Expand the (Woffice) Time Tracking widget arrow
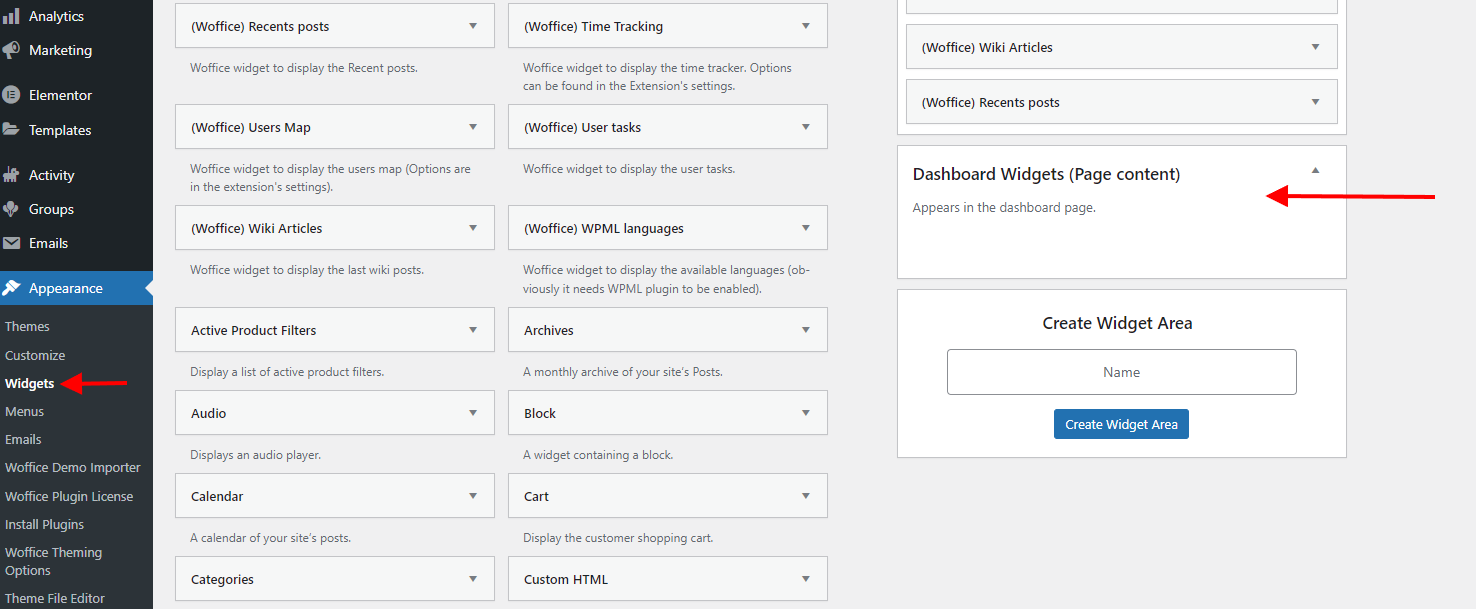 click(x=806, y=26)
